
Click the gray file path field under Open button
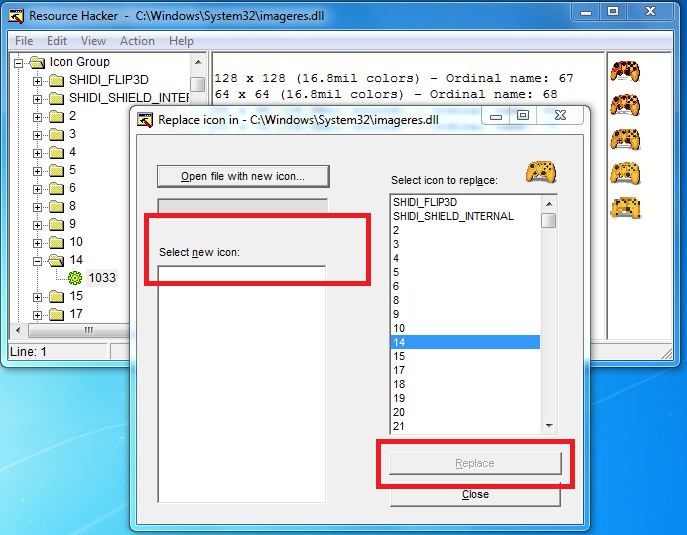[242, 206]
